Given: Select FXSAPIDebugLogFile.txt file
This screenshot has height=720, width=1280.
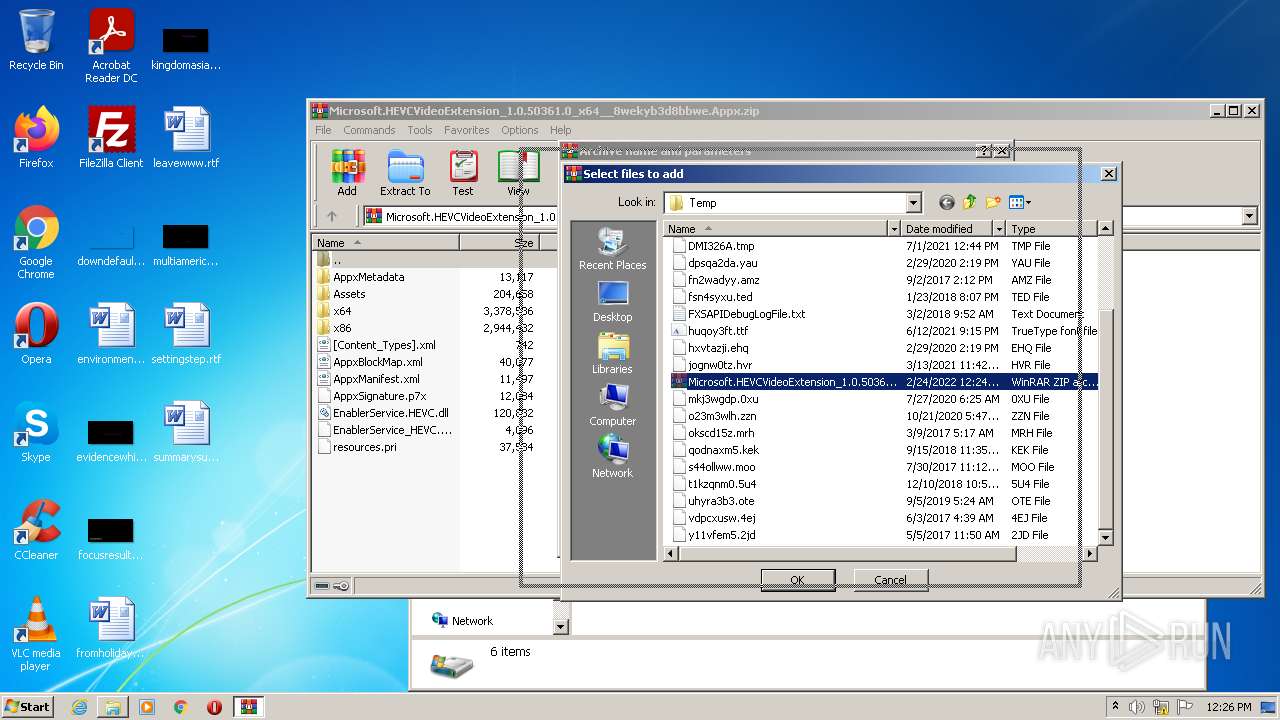Looking at the screenshot, I should point(746,314).
